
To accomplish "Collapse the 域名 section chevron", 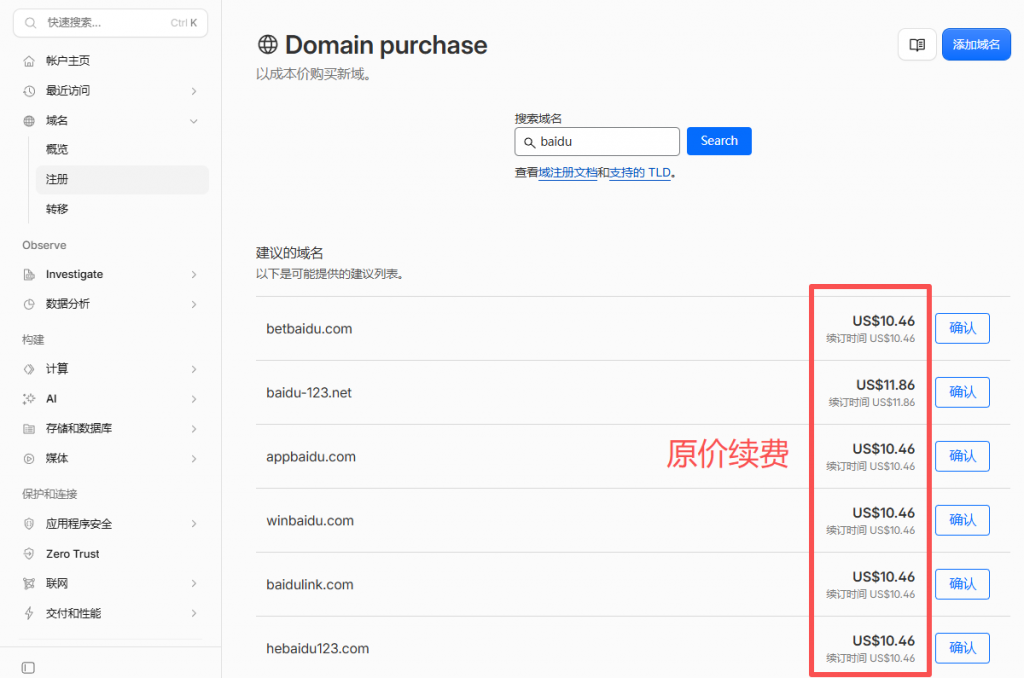I will [194, 121].
